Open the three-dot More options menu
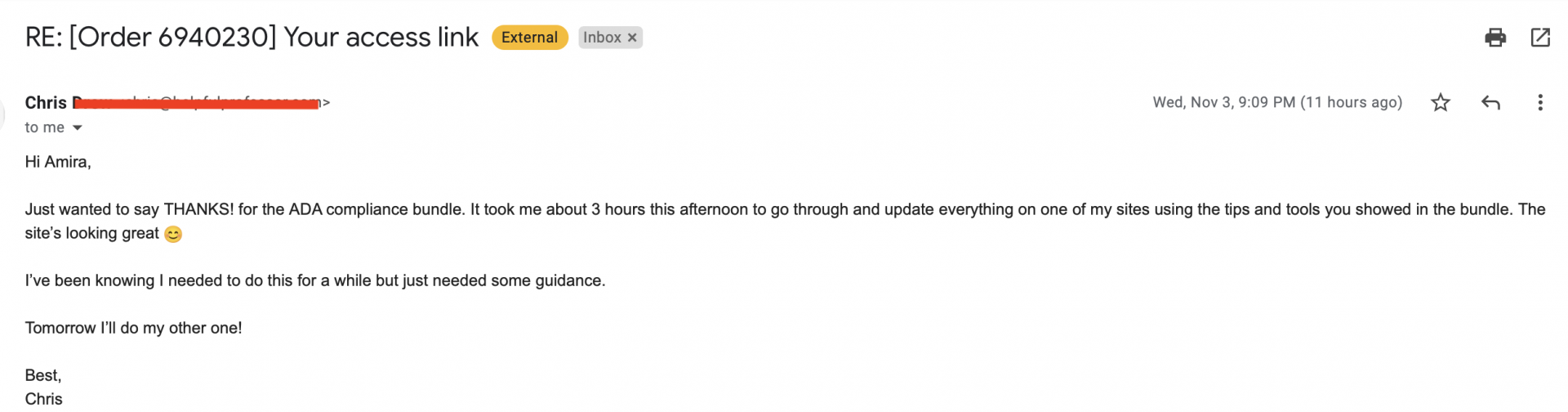The image size is (1568, 412). click(1539, 102)
